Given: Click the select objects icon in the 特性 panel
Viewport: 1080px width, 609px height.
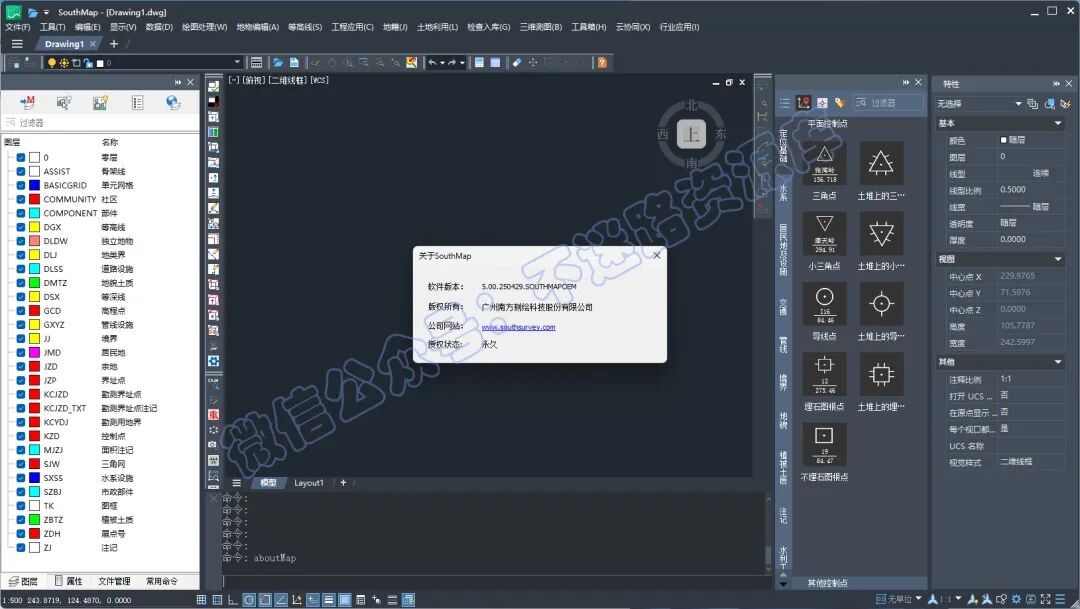Looking at the screenshot, I should click(1049, 104).
